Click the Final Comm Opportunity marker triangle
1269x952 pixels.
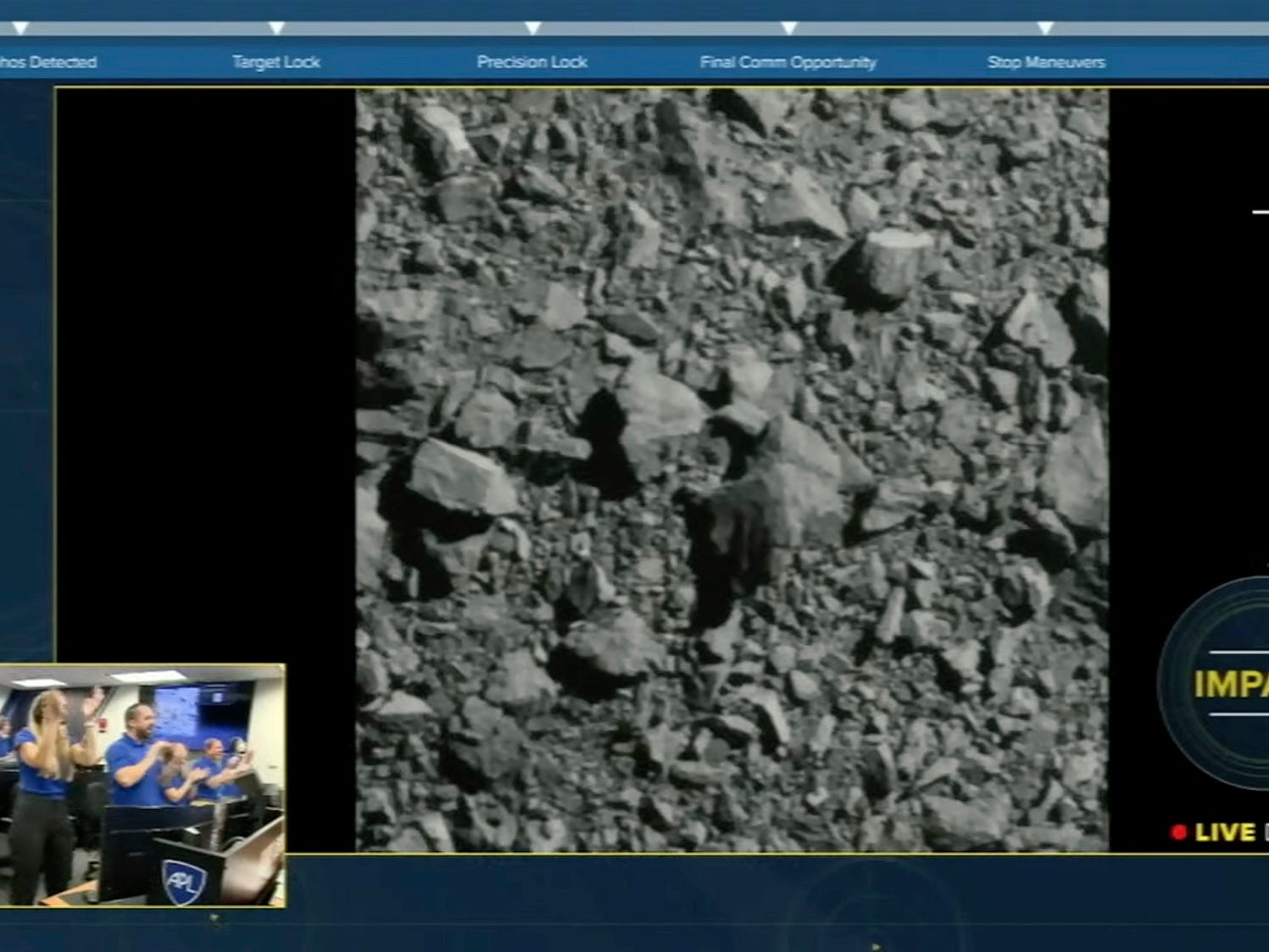788,28
